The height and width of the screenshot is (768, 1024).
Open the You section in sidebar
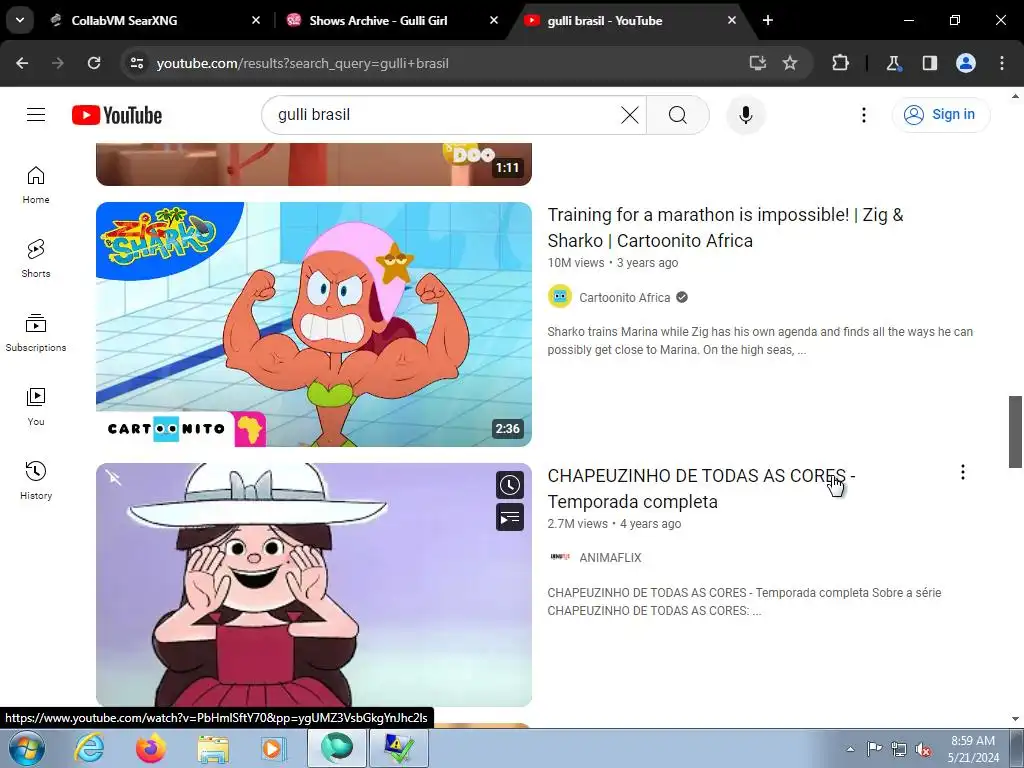tap(36, 407)
